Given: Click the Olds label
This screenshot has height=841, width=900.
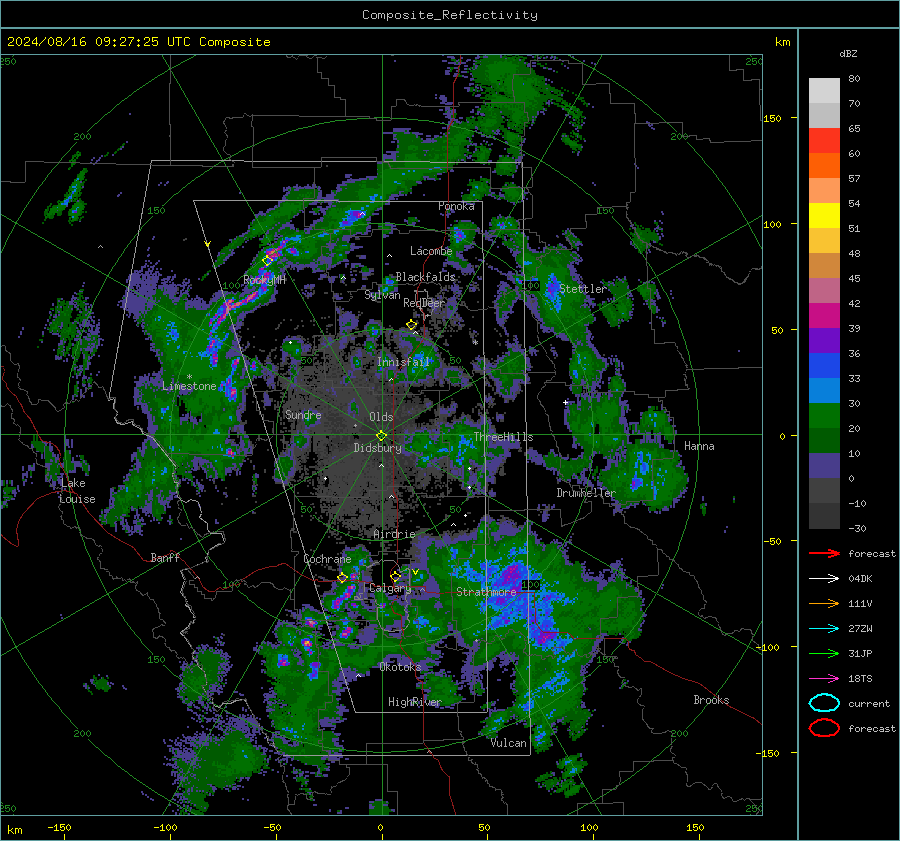Looking at the screenshot, I should (381, 417).
